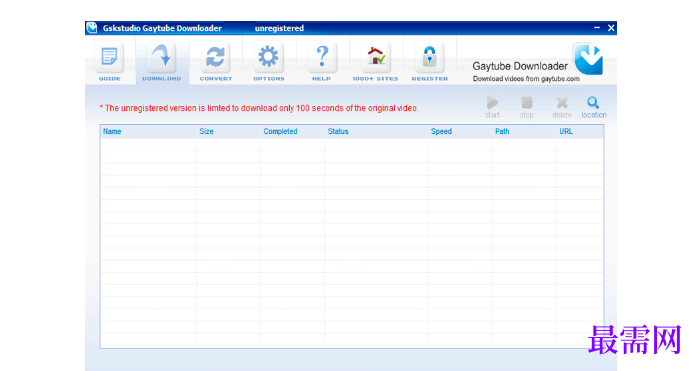Minimize the Gaytube Downloader window
Image resolution: width=700 pixels, height=371 pixels.
(x=597, y=28)
